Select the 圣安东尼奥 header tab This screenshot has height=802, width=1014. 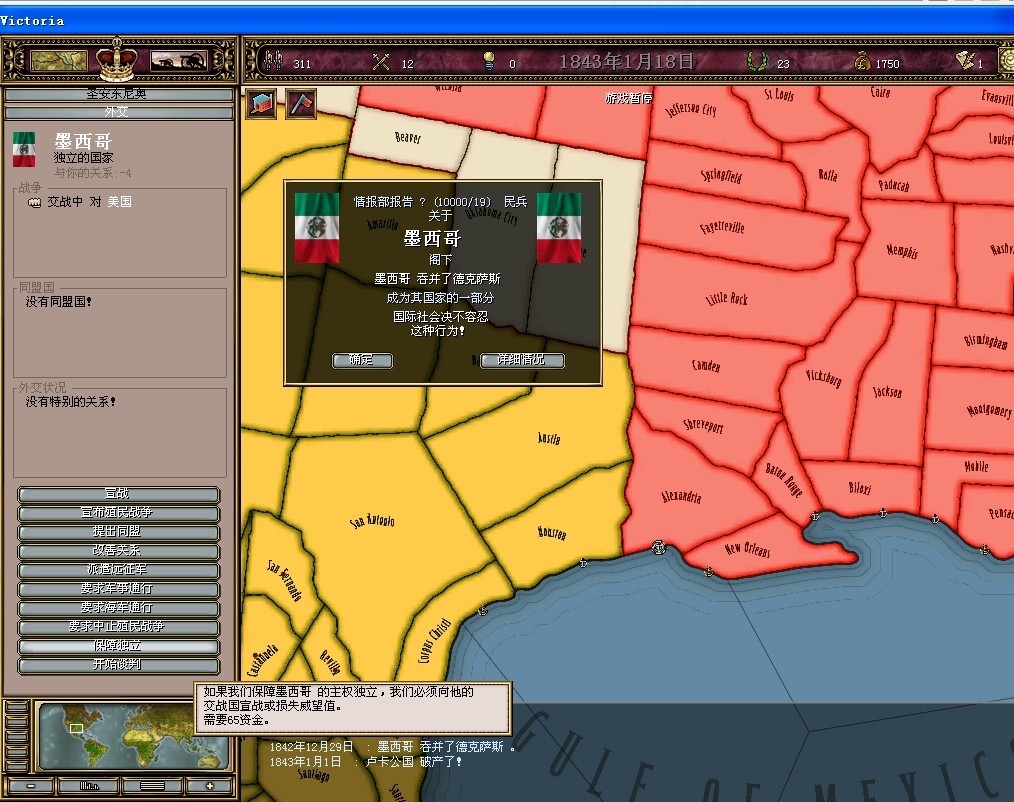click(118, 94)
